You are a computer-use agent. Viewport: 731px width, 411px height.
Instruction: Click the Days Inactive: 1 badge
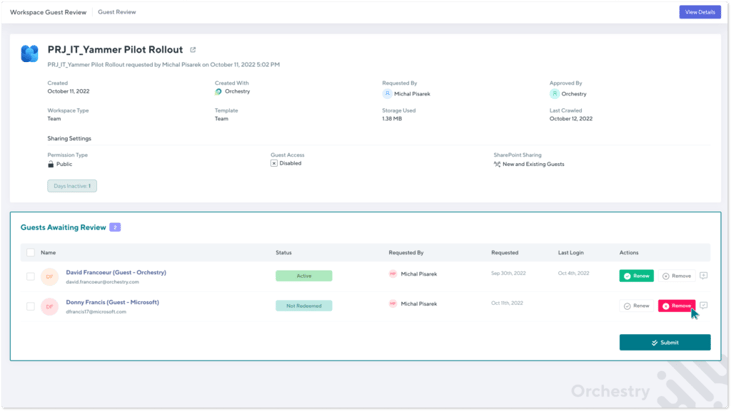coord(72,186)
